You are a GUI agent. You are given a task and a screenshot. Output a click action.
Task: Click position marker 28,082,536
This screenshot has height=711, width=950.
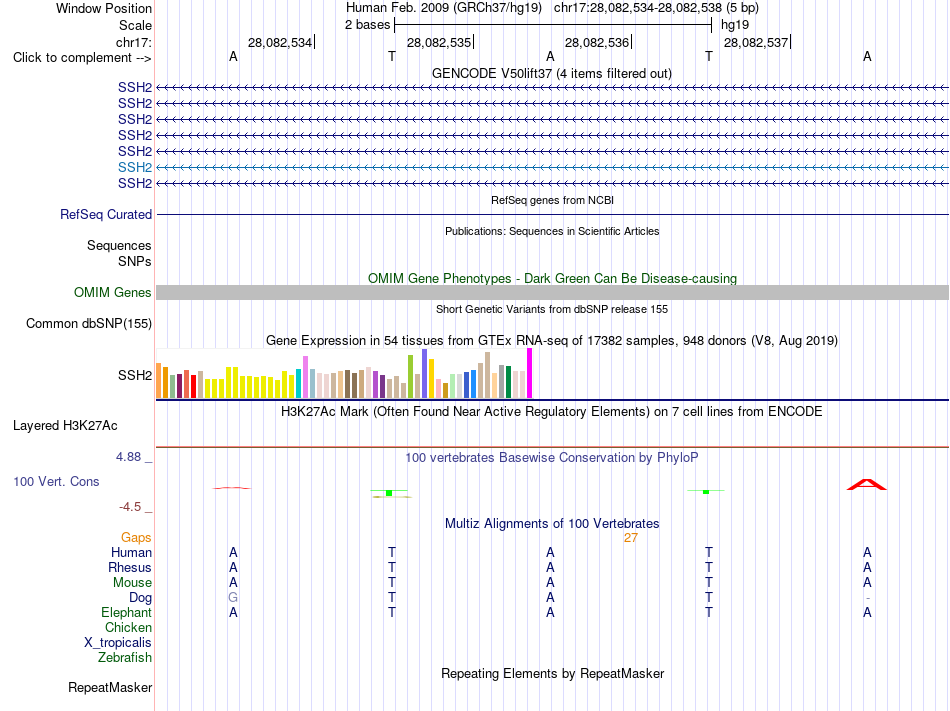pos(597,42)
